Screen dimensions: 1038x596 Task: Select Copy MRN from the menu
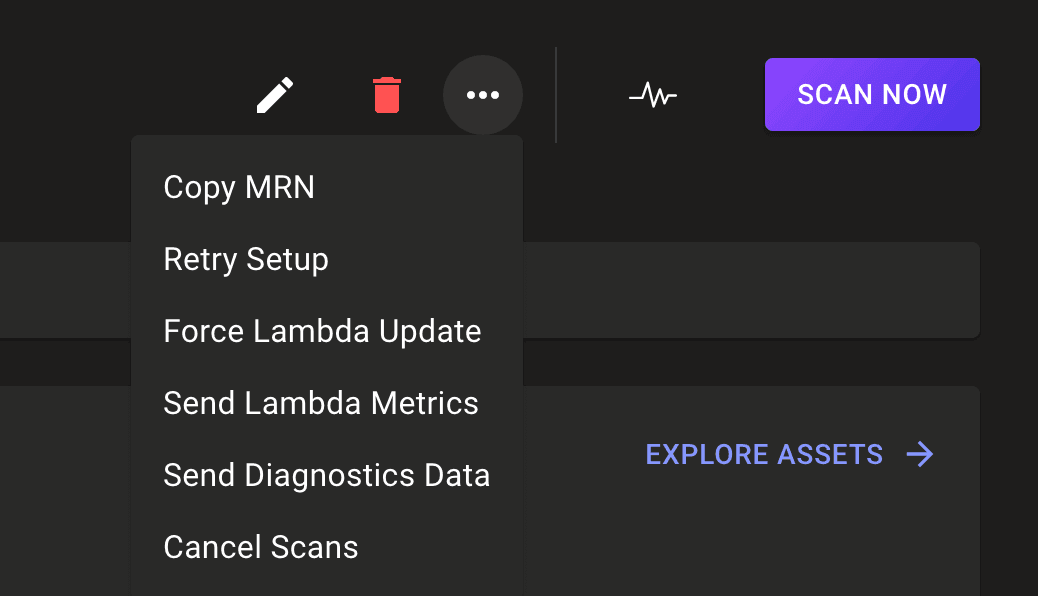coord(239,187)
